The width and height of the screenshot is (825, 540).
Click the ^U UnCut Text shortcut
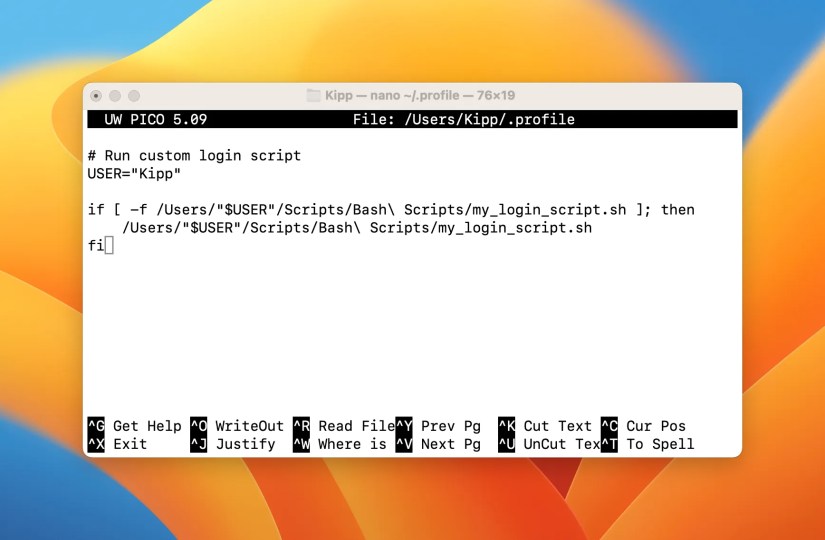[x=549, y=444]
